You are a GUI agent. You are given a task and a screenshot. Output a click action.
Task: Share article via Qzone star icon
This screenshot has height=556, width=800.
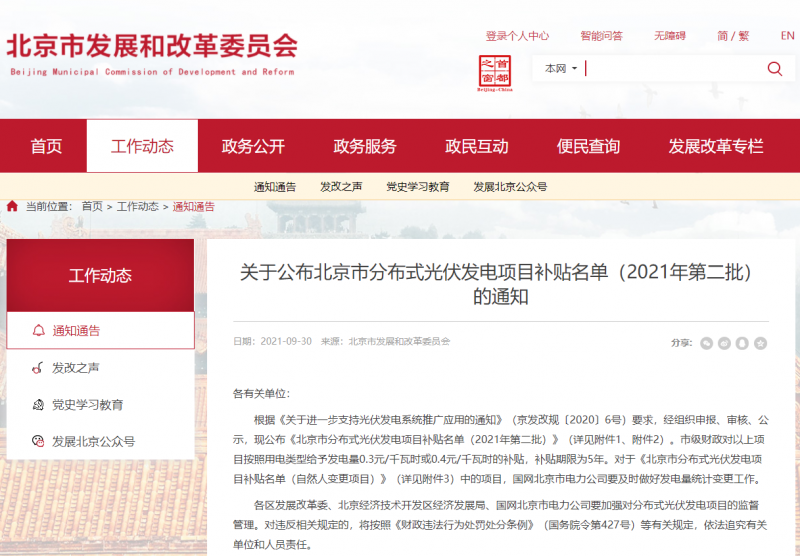761,343
